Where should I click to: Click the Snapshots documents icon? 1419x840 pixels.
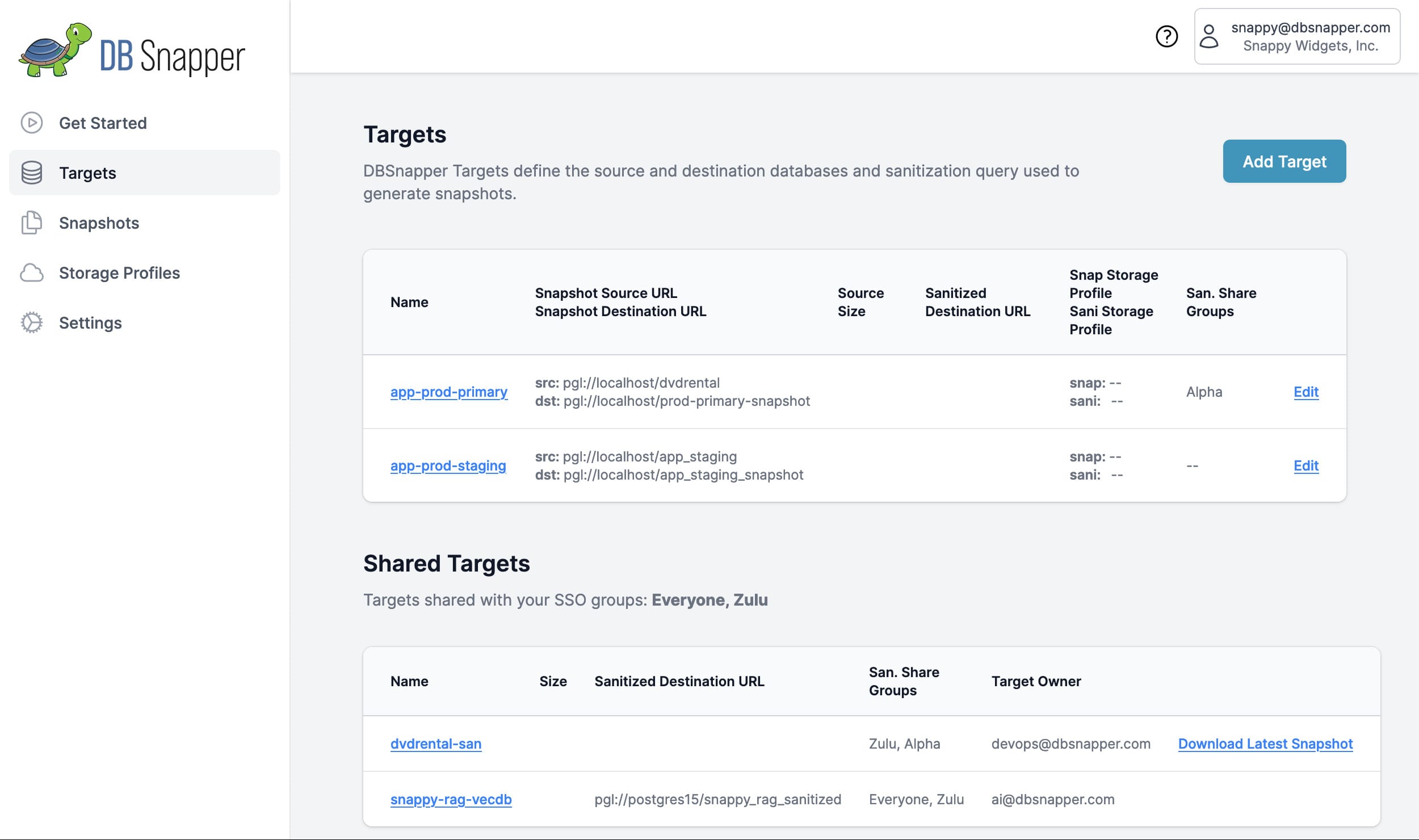click(x=32, y=222)
